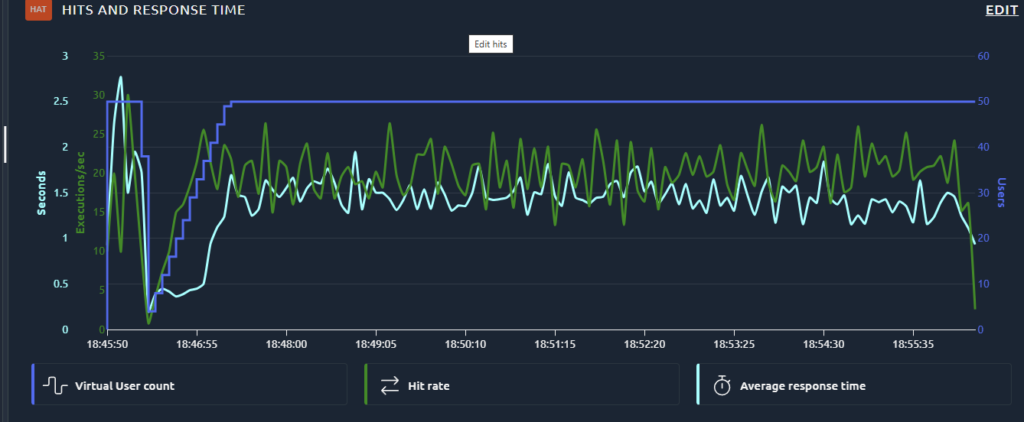Image resolution: width=1024 pixels, height=422 pixels.
Task: Click the Average response time stopwatch icon
Action: 722,385
